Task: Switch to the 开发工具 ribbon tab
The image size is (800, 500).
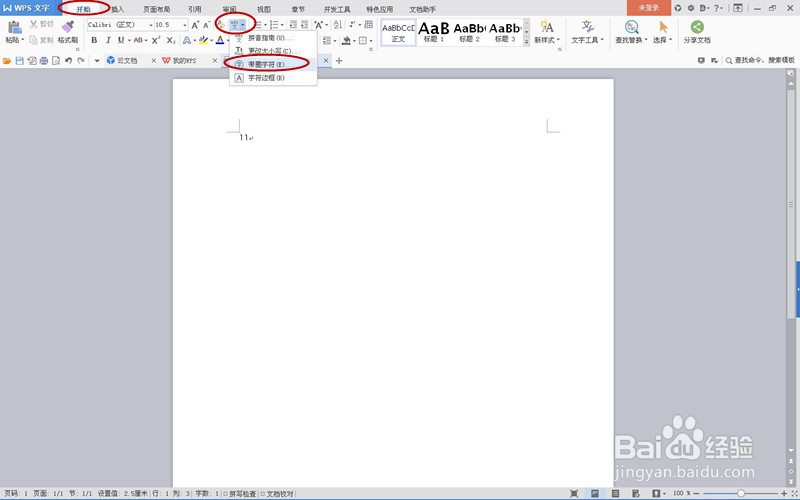Action: click(337, 9)
